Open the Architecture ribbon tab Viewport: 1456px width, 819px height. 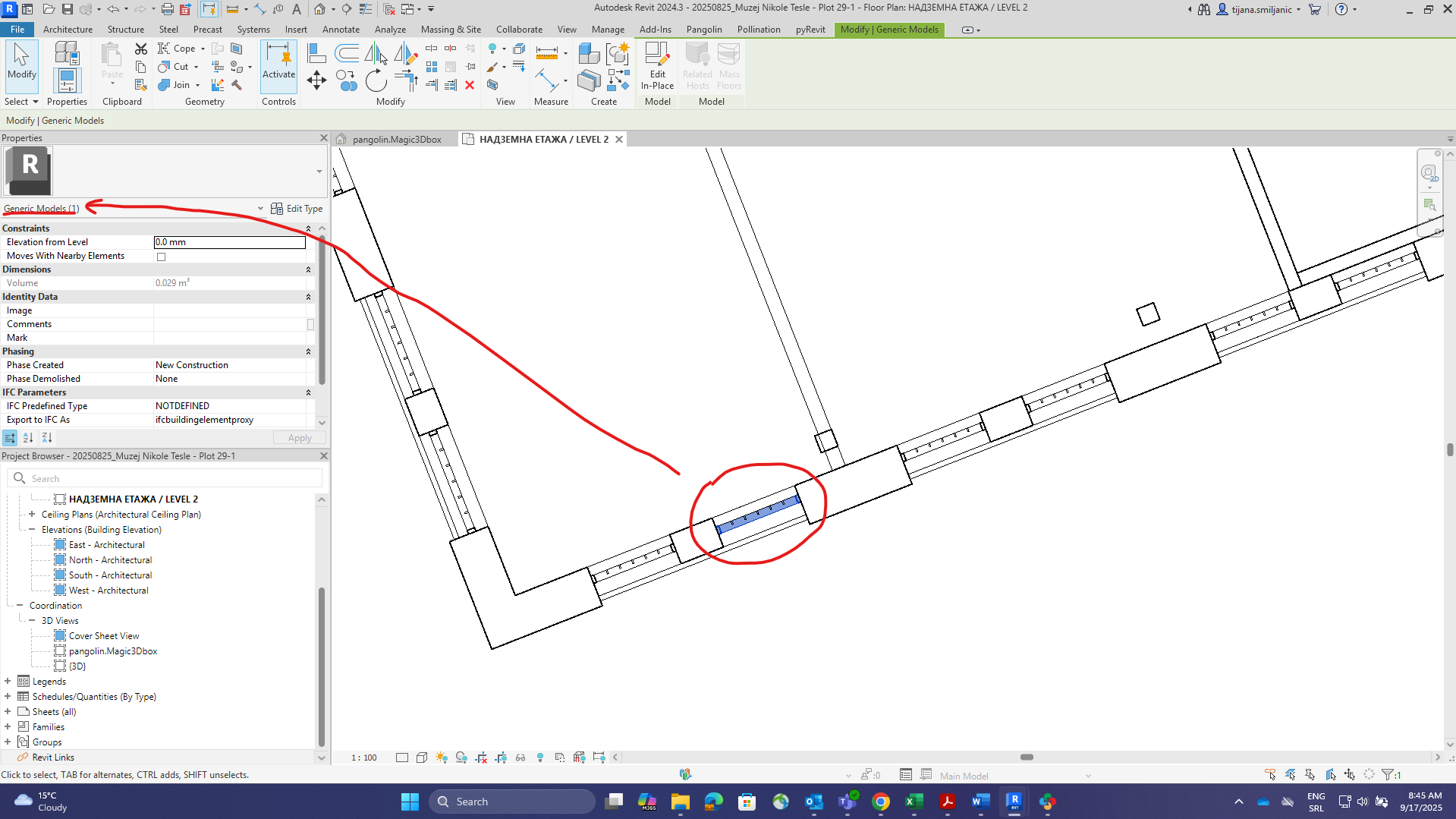[68, 30]
